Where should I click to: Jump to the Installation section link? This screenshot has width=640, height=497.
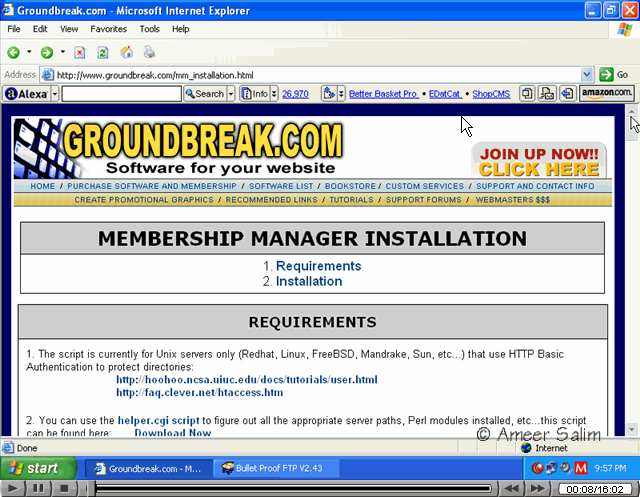pos(309,281)
